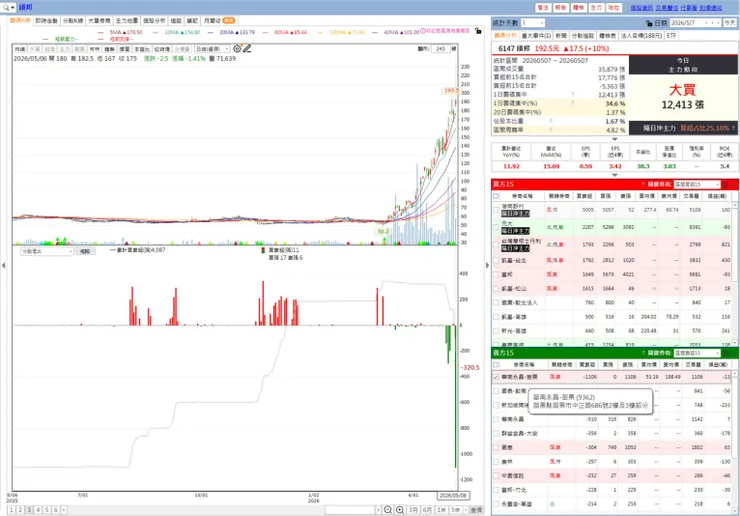Click help question mark in 買方15 header
Screen dimensions: 740x516
[x=643, y=184]
